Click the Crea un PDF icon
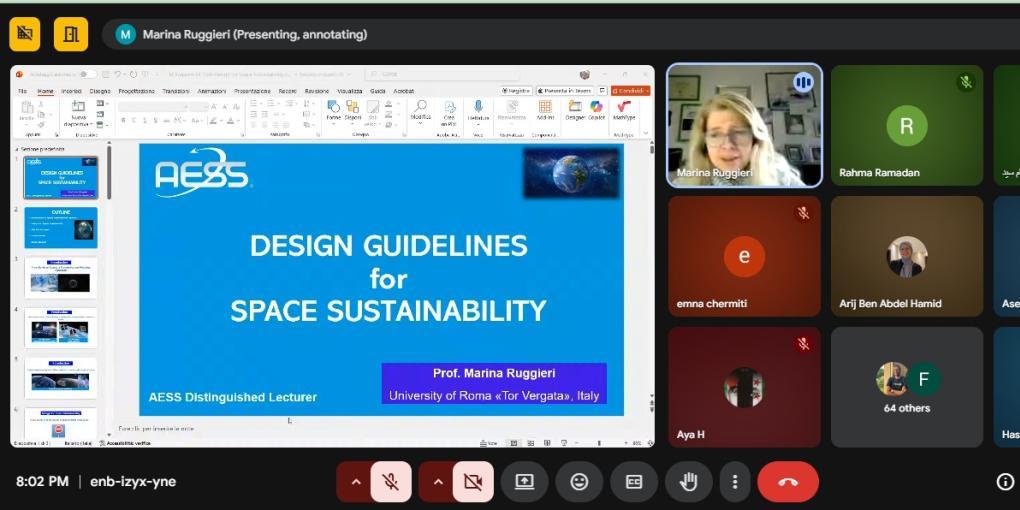This screenshot has width=1020, height=510. (450, 113)
